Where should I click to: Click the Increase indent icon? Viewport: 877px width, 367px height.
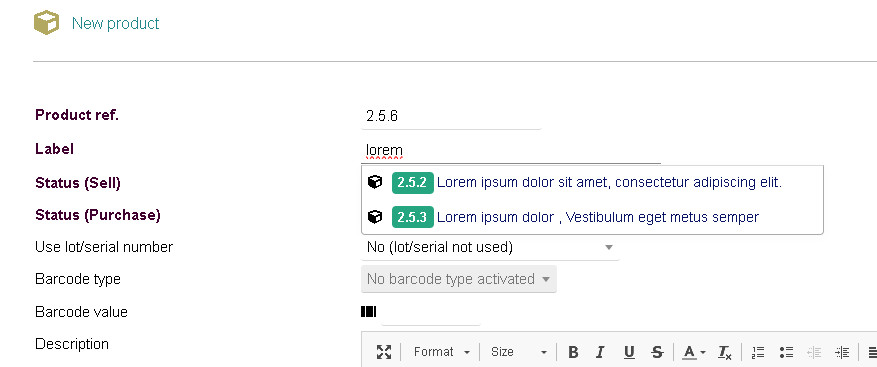coord(842,352)
